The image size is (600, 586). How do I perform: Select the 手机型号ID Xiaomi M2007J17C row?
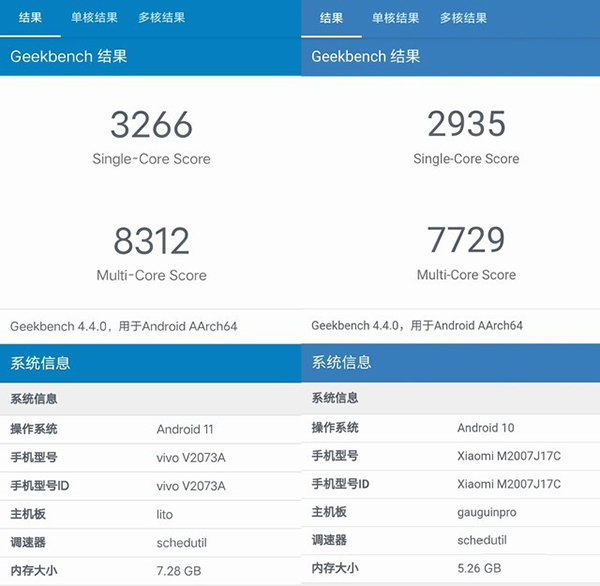tap(450, 484)
